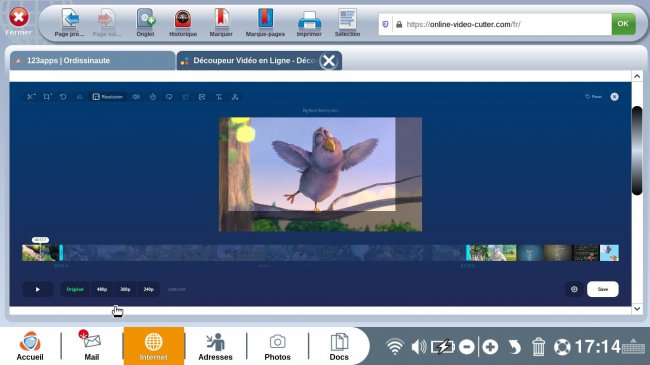Open Docs
This screenshot has width=650, height=365.
point(339,346)
